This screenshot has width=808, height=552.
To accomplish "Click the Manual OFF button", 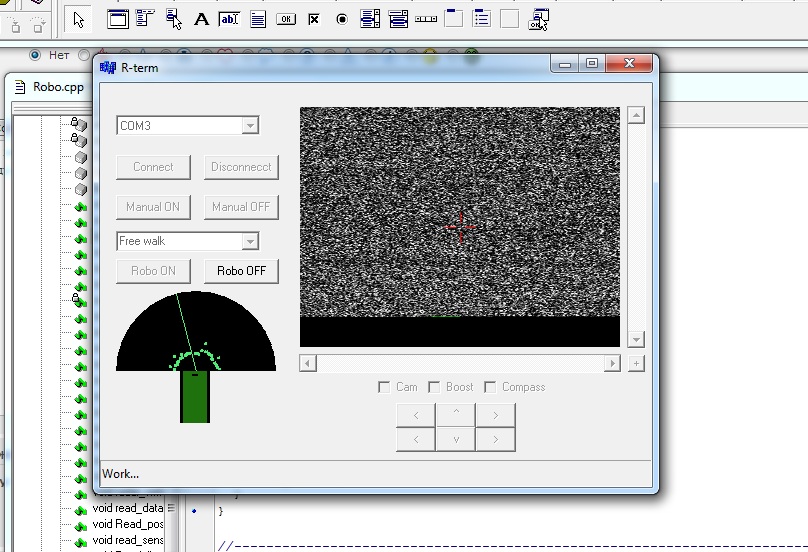I will 241,207.
